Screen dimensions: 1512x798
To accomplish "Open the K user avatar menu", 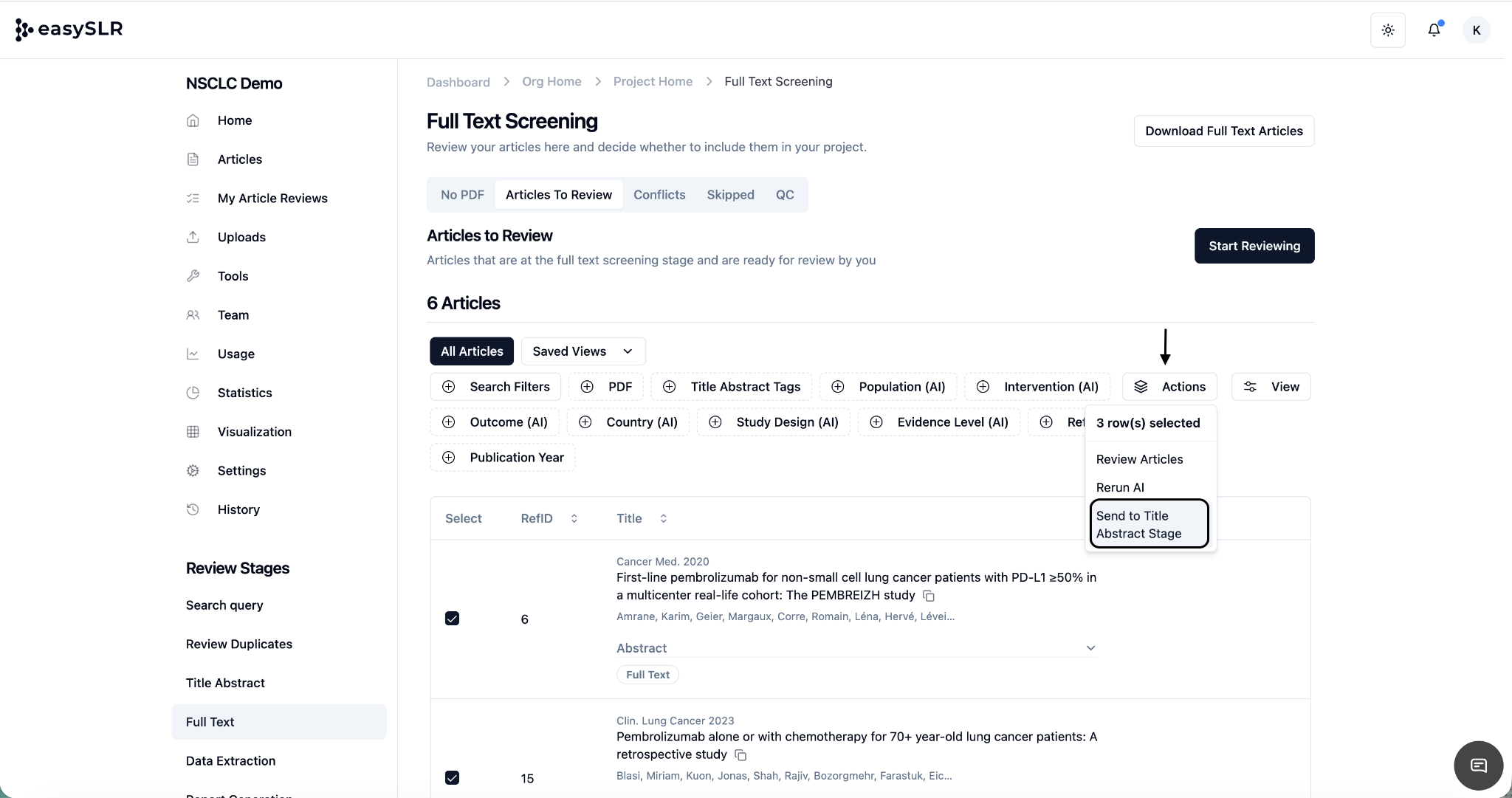I will (1477, 30).
